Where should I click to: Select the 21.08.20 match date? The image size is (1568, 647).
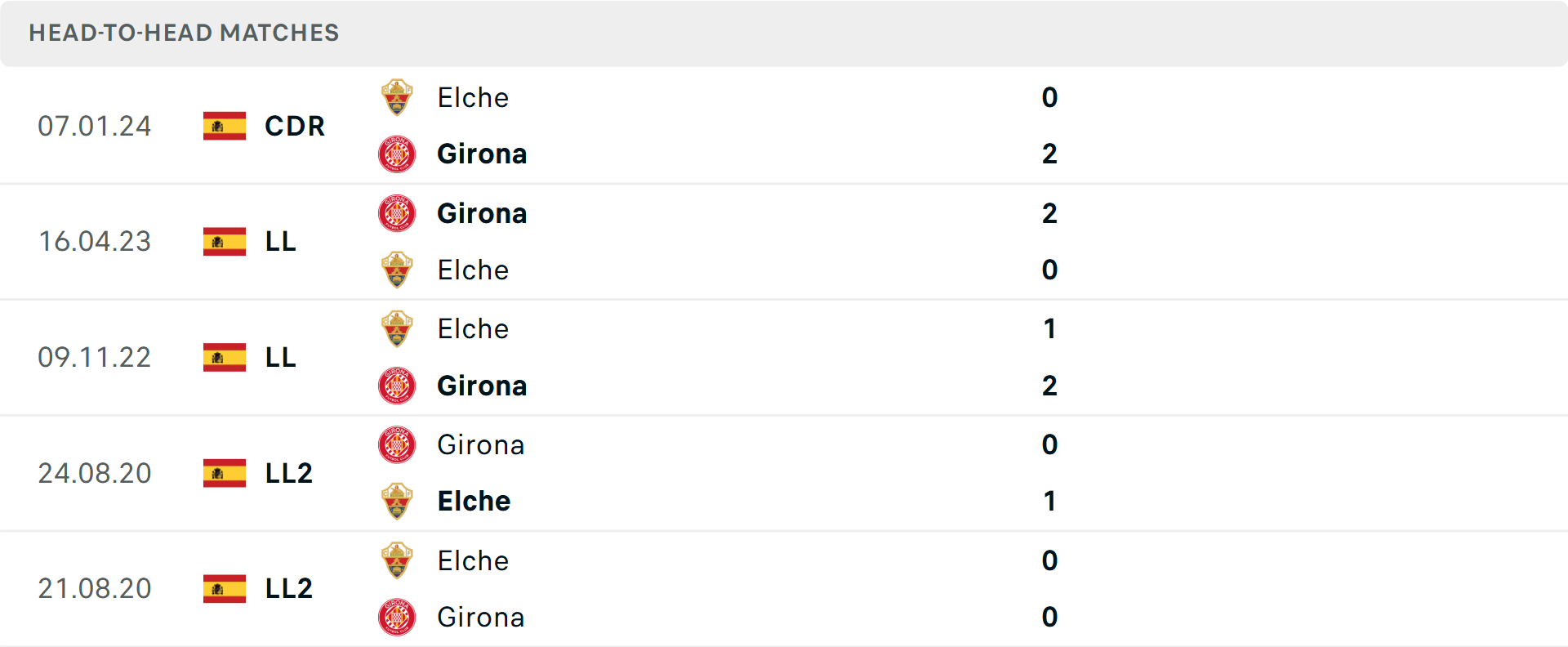[95, 589]
